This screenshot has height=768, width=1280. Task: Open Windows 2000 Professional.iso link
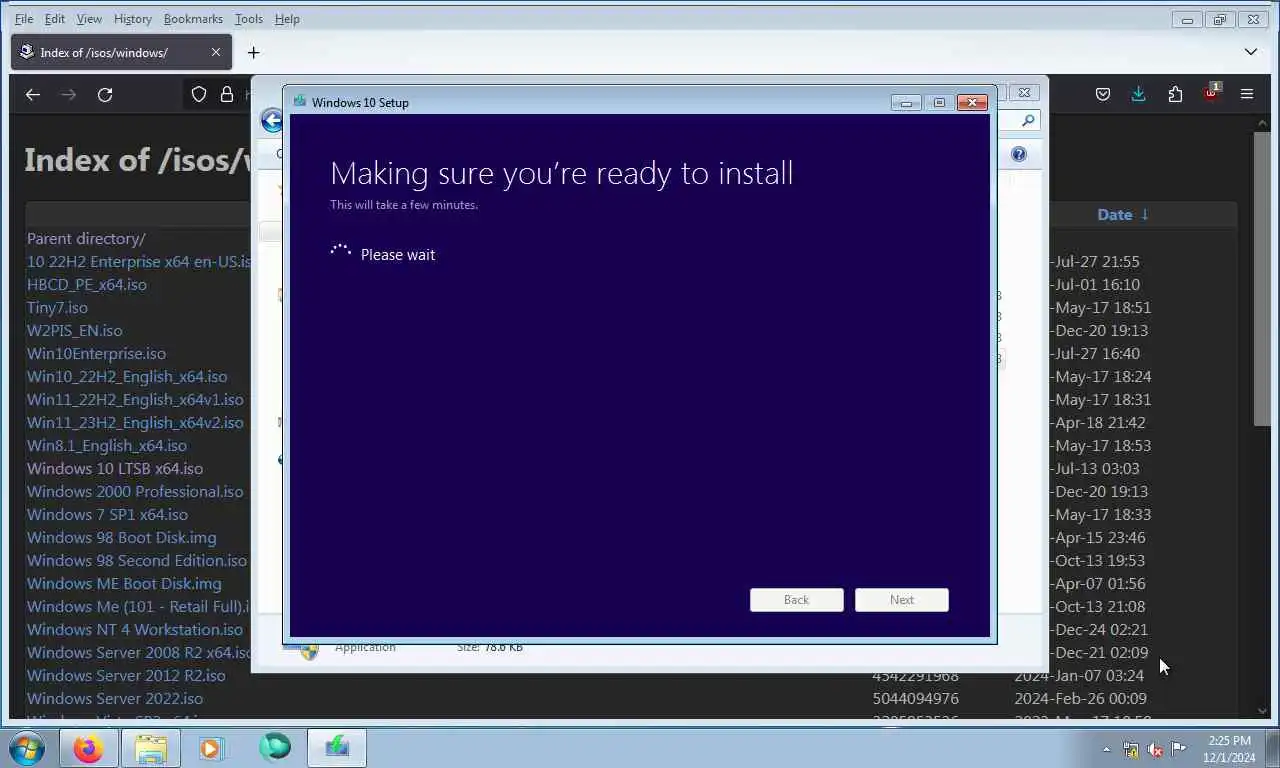coord(135,491)
